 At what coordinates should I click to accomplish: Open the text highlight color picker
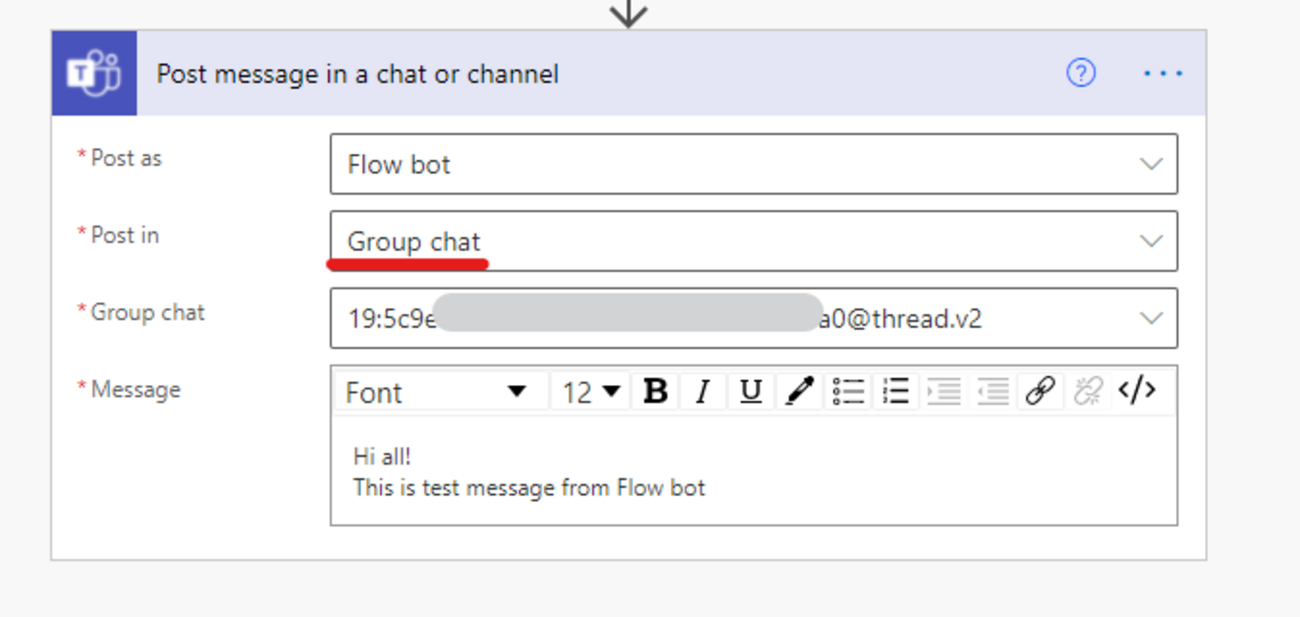pyautogui.click(x=799, y=392)
